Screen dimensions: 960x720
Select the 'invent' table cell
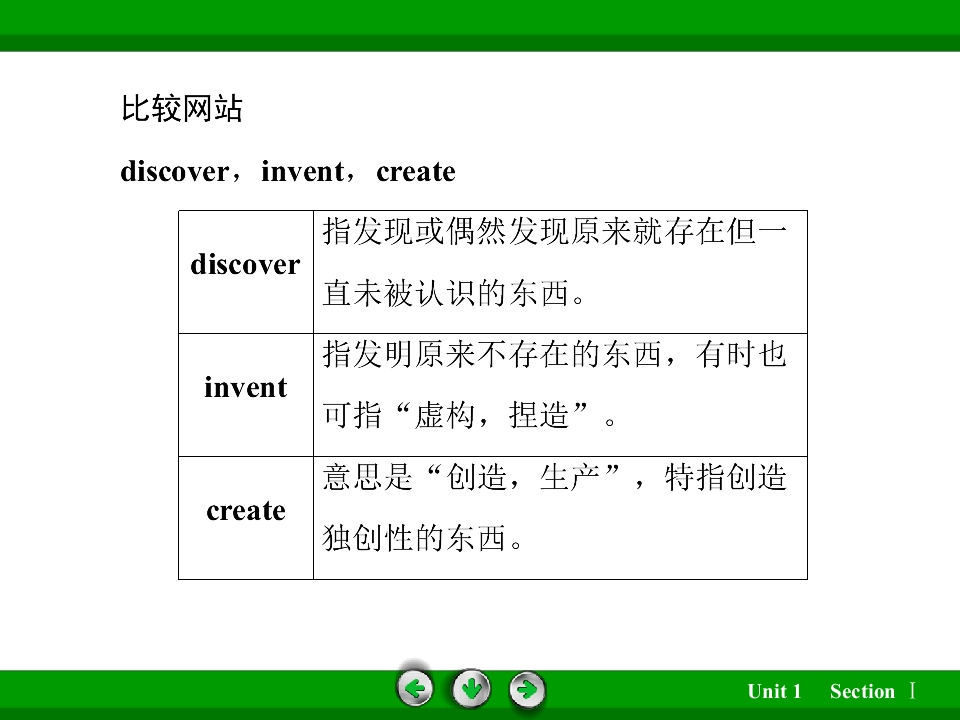coord(246,395)
